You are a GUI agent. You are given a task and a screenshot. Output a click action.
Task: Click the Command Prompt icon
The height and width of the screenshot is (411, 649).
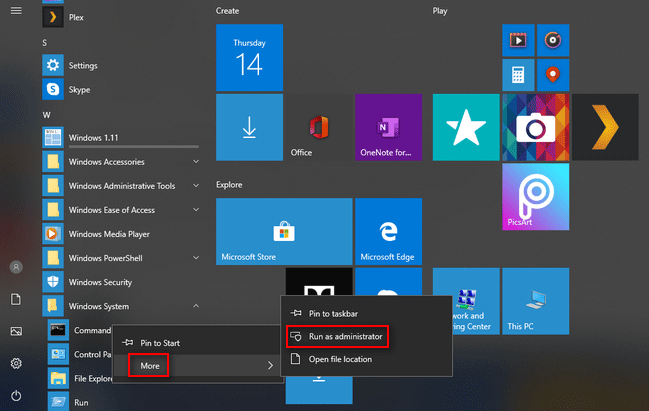pyautogui.click(x=58, y=330)
